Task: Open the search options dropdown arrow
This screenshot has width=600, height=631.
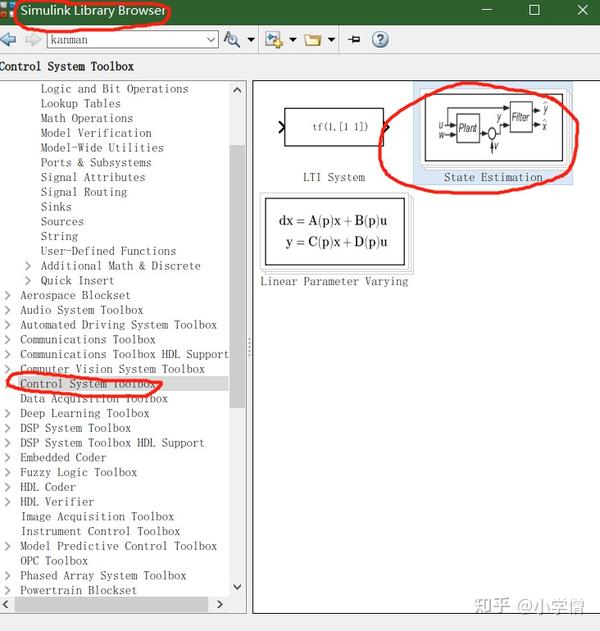Action: point(251,39)
